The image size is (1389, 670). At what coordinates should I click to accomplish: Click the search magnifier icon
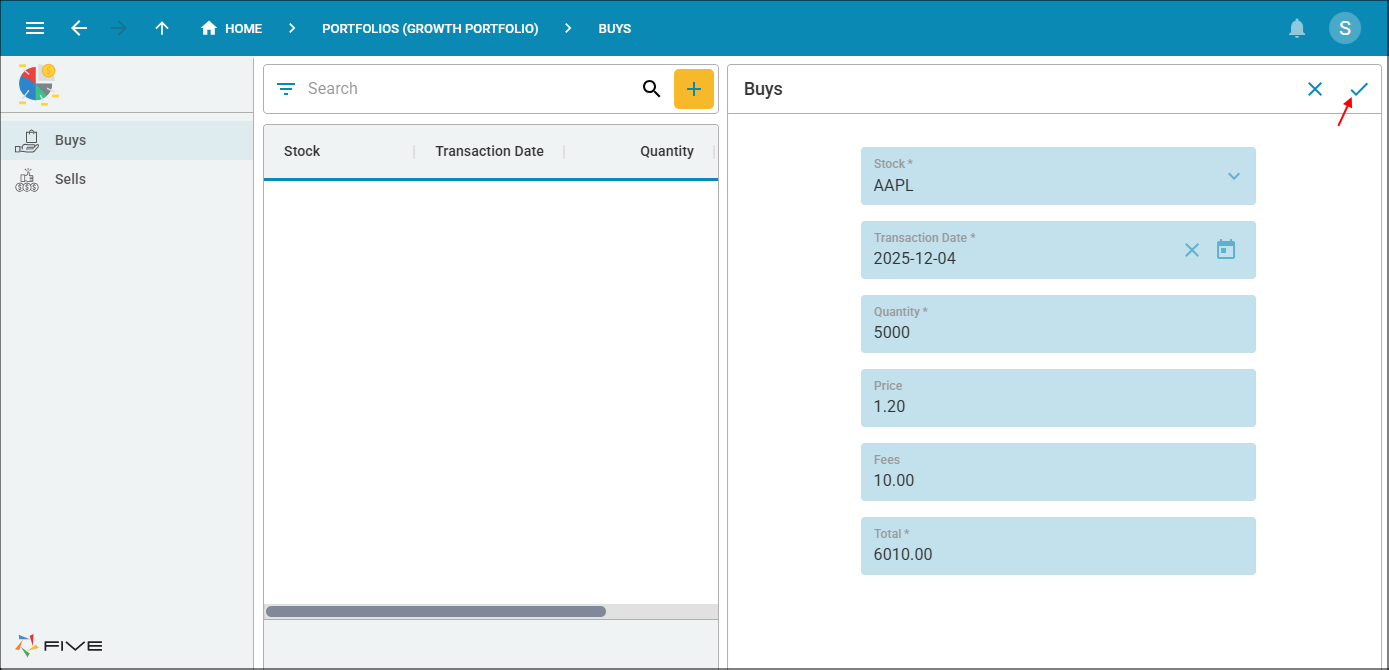coord(651,89)
